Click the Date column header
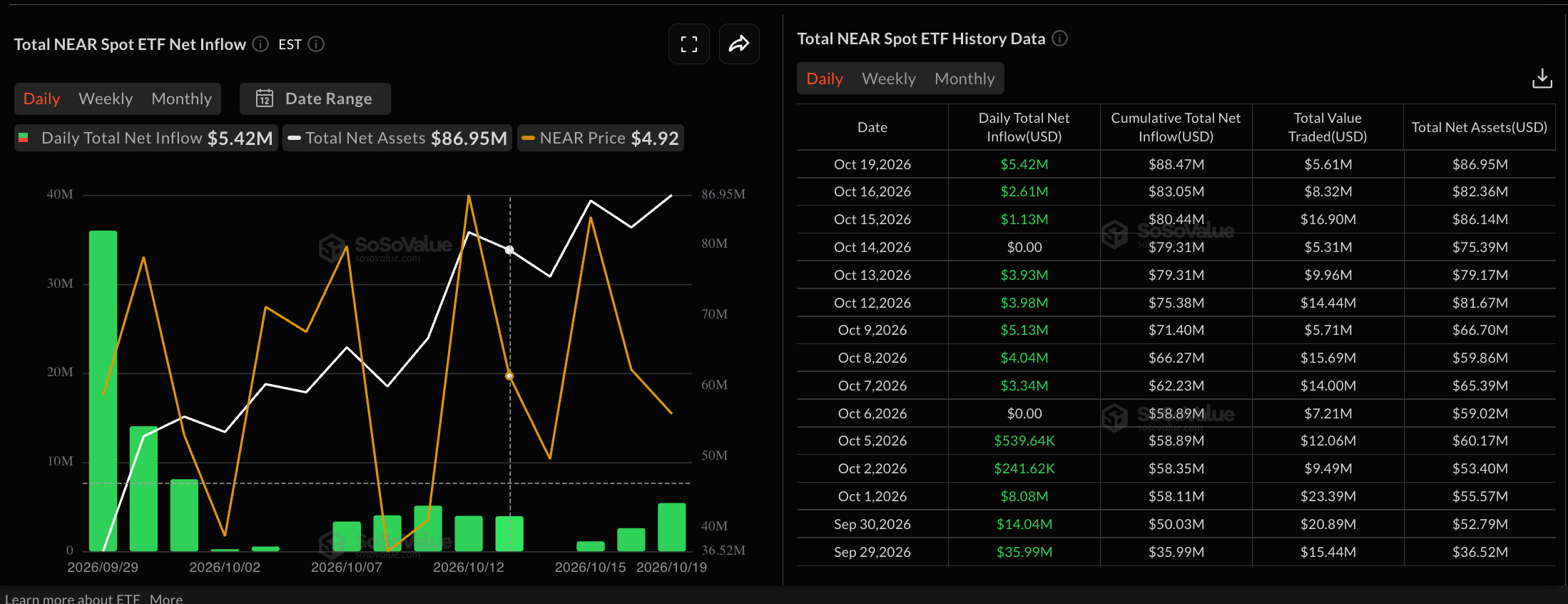1568x604 pixels. coord(872,127)
